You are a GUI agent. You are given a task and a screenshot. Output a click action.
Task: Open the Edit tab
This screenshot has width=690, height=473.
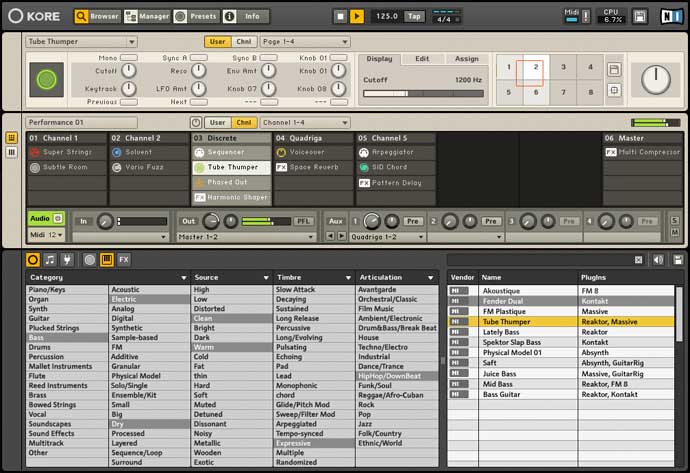click(422, 59)
